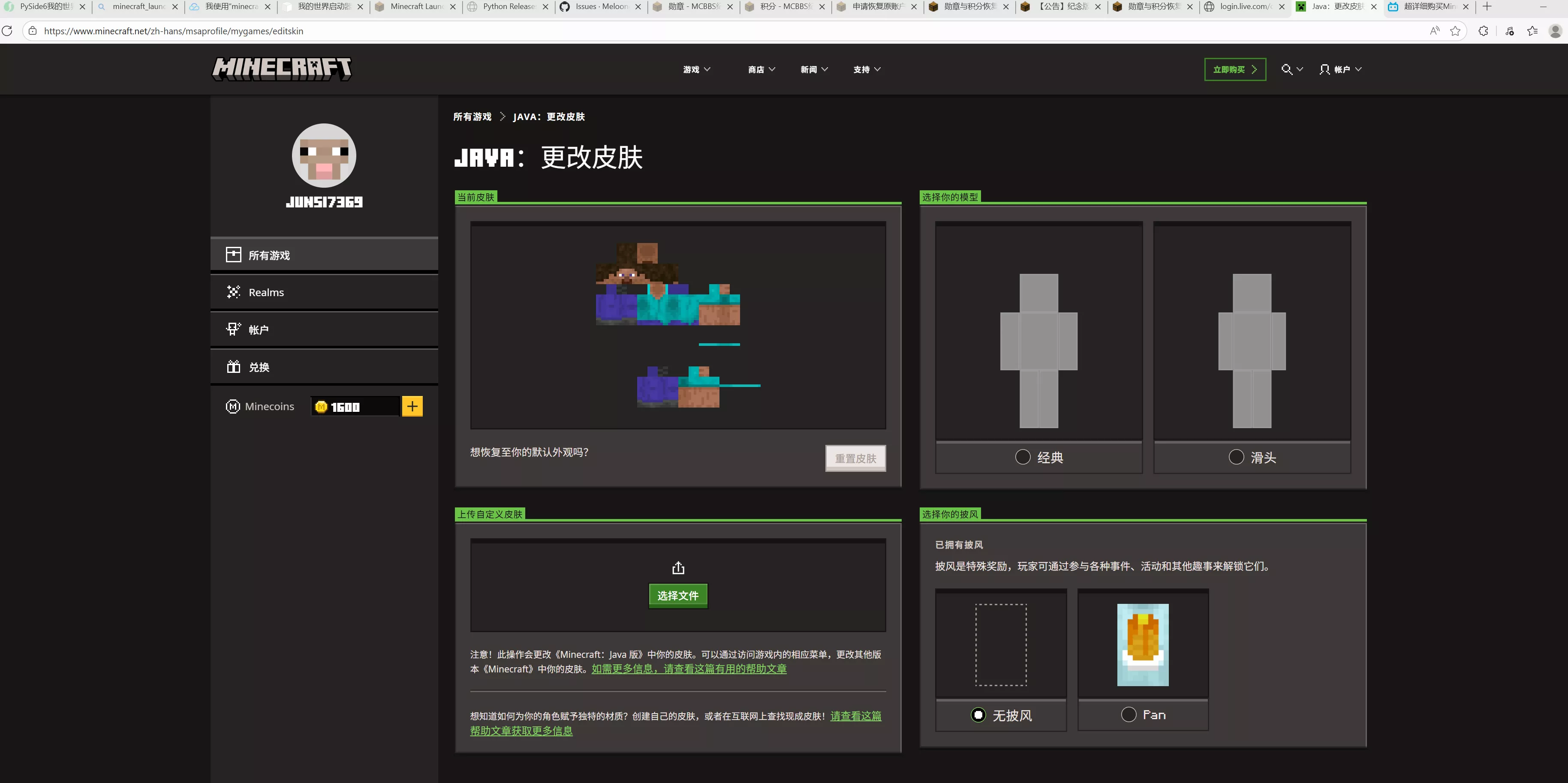Switch to the 我使用"minecra cloud tab
The height and width of the screenshot is (783, 1568).
pos(230,7)
